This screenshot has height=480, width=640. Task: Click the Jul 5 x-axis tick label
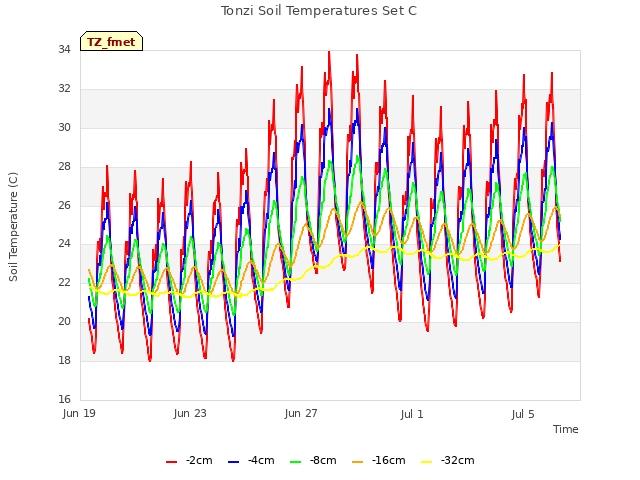click(x=523, y=414)
